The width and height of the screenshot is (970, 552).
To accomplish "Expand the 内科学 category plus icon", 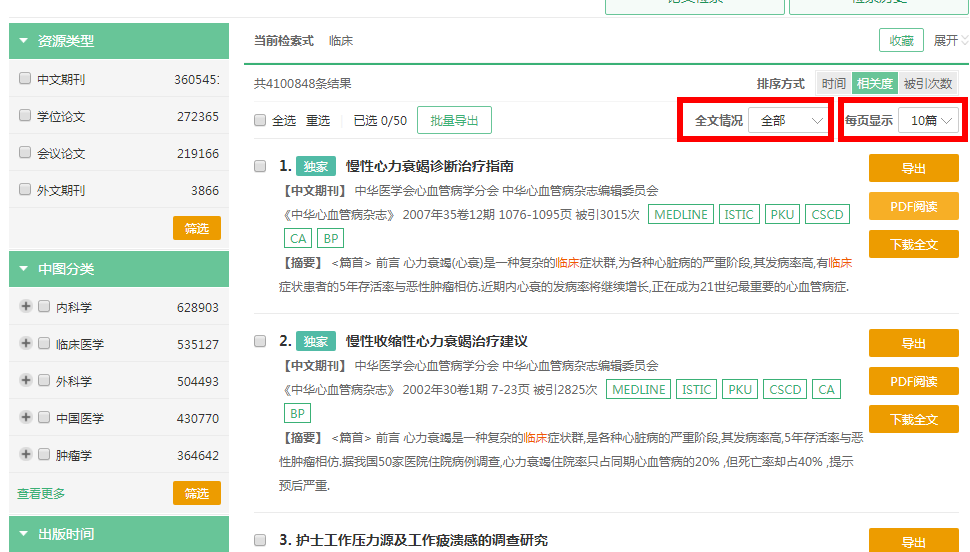I will (x=26, y=307).
